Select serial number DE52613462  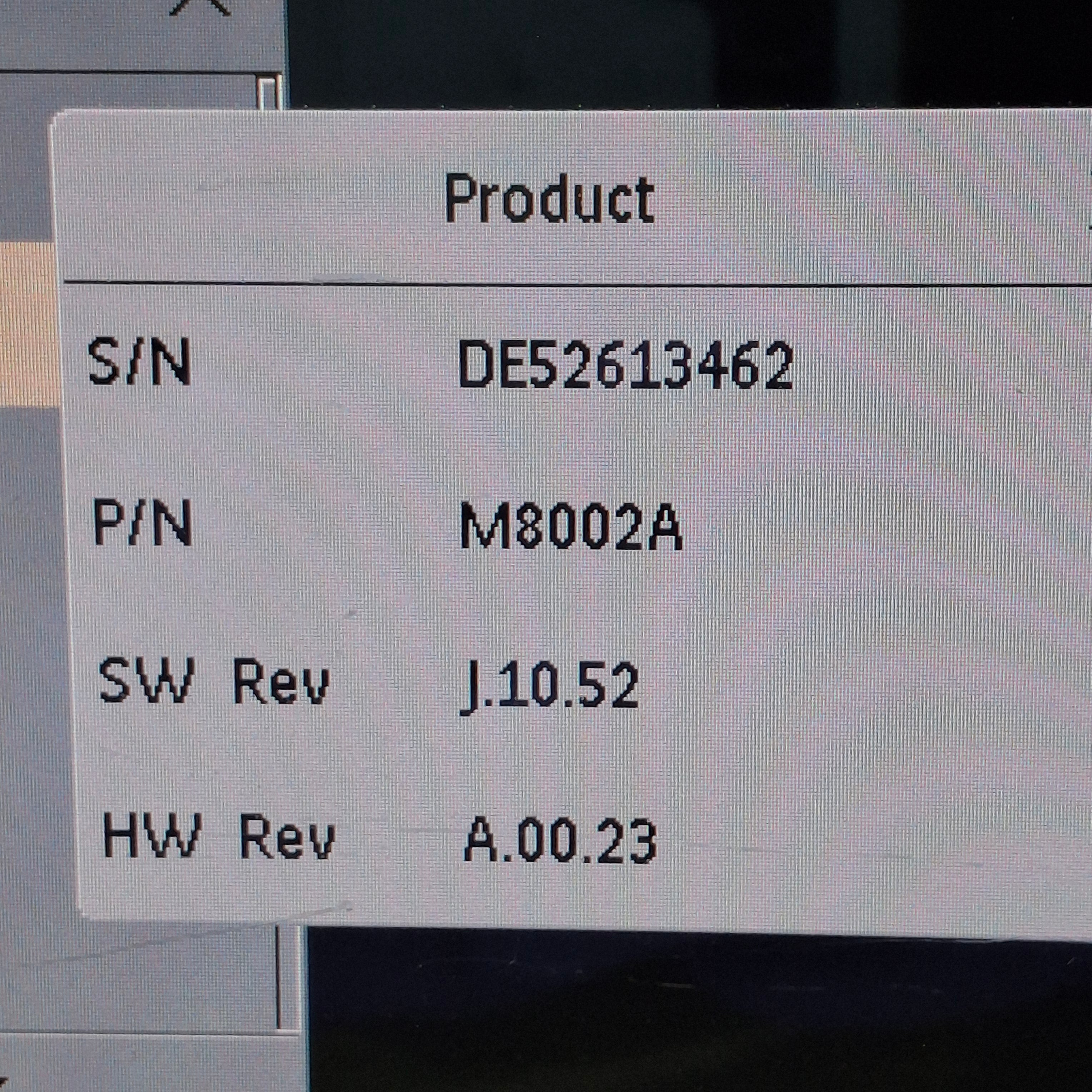pyautogui.click(x=626, y=365)
